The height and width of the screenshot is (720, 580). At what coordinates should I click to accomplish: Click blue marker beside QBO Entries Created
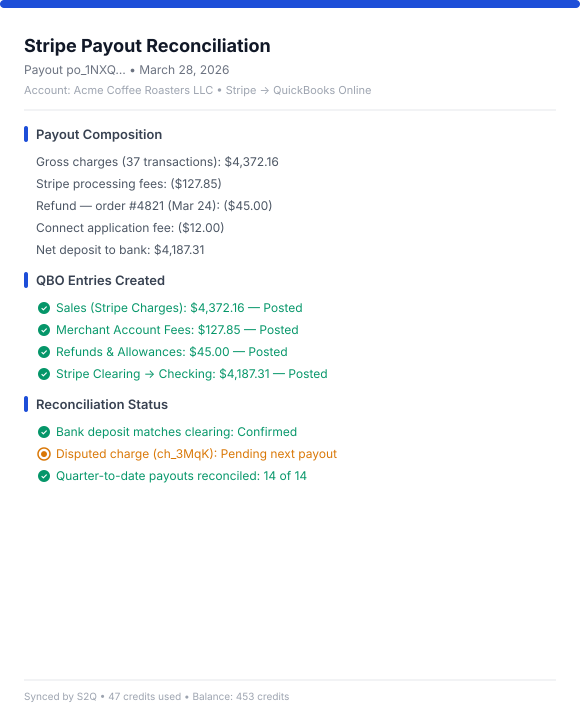click(26, 280)
